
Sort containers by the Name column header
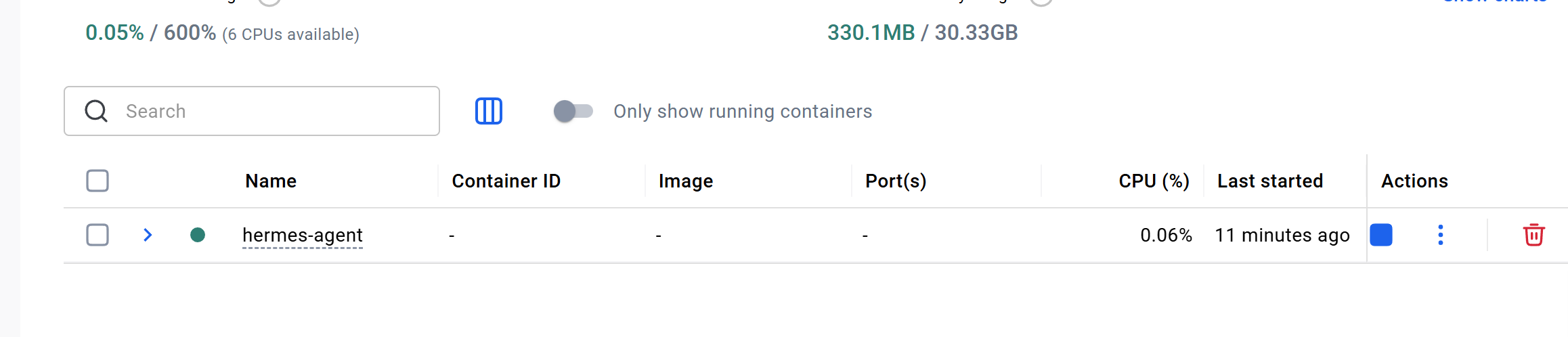271,181
